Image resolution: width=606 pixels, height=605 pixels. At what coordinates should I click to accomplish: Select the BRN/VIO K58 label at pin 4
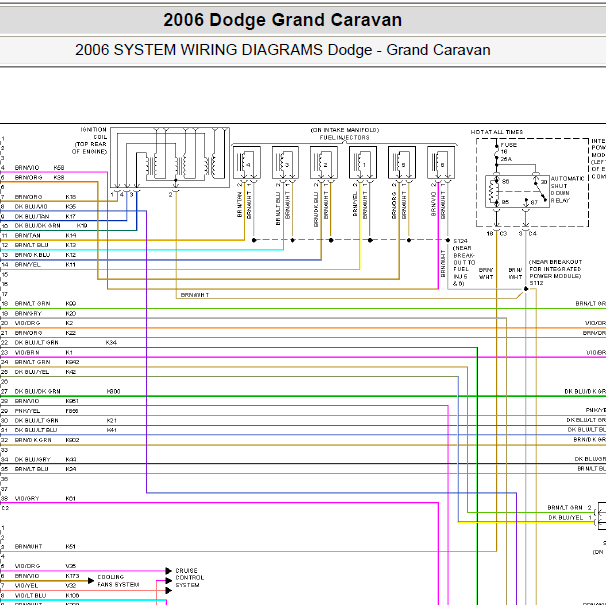pyautogui.click(x=39, y=168)
